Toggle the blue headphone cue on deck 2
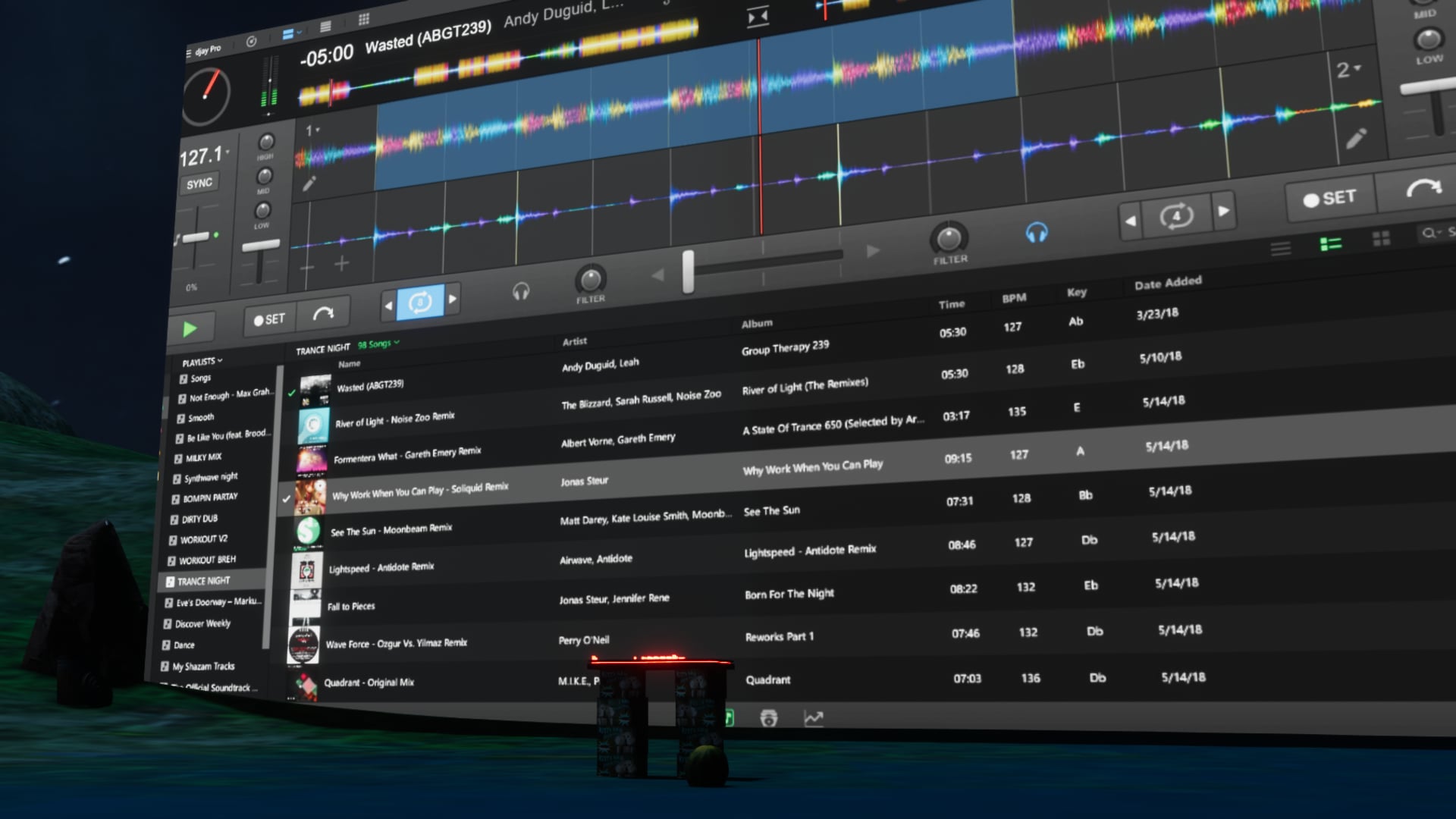Screen dimensions: 1456x819 [1036, 233]
